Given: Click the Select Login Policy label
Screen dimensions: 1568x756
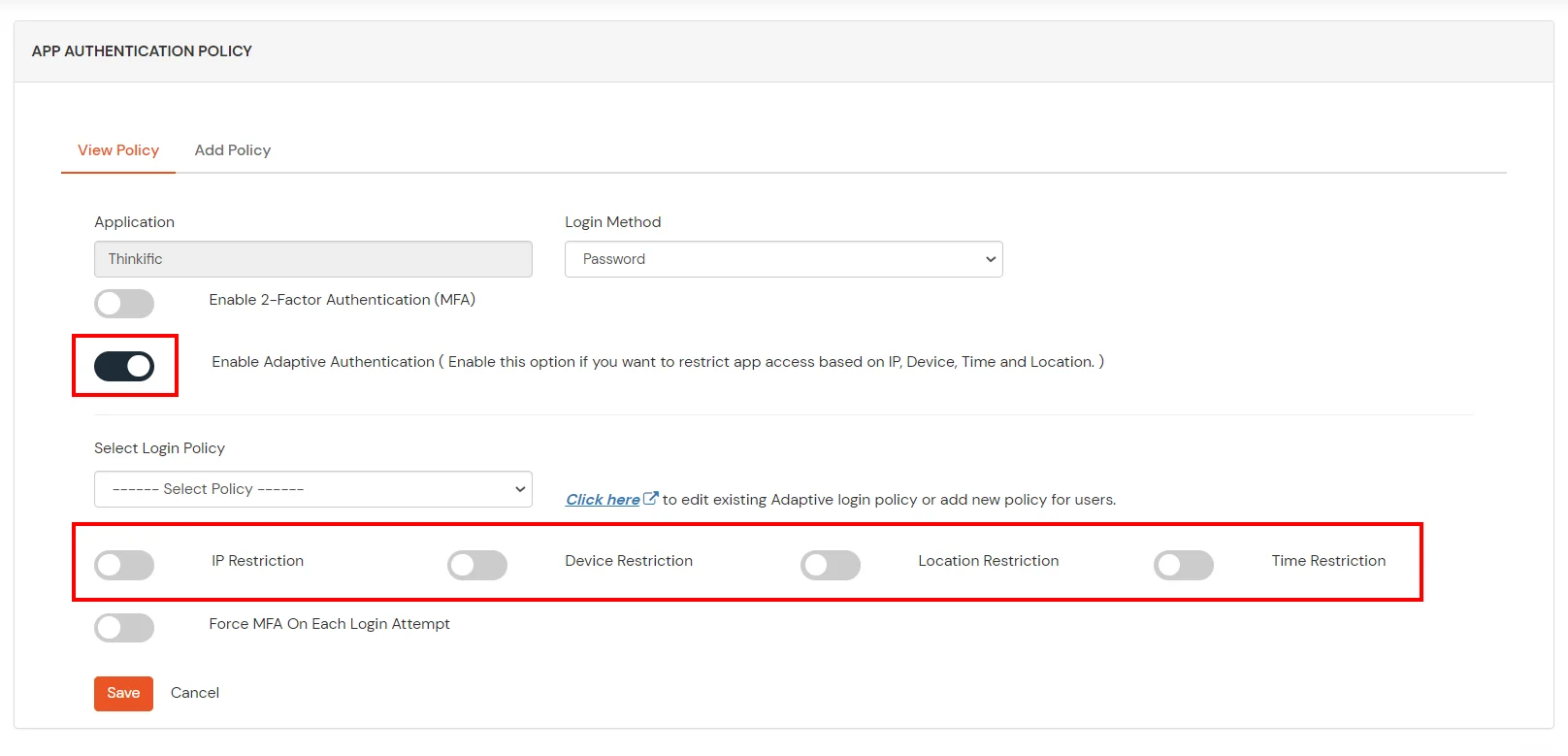Looking at the screenshot, I should pos(159,448).
